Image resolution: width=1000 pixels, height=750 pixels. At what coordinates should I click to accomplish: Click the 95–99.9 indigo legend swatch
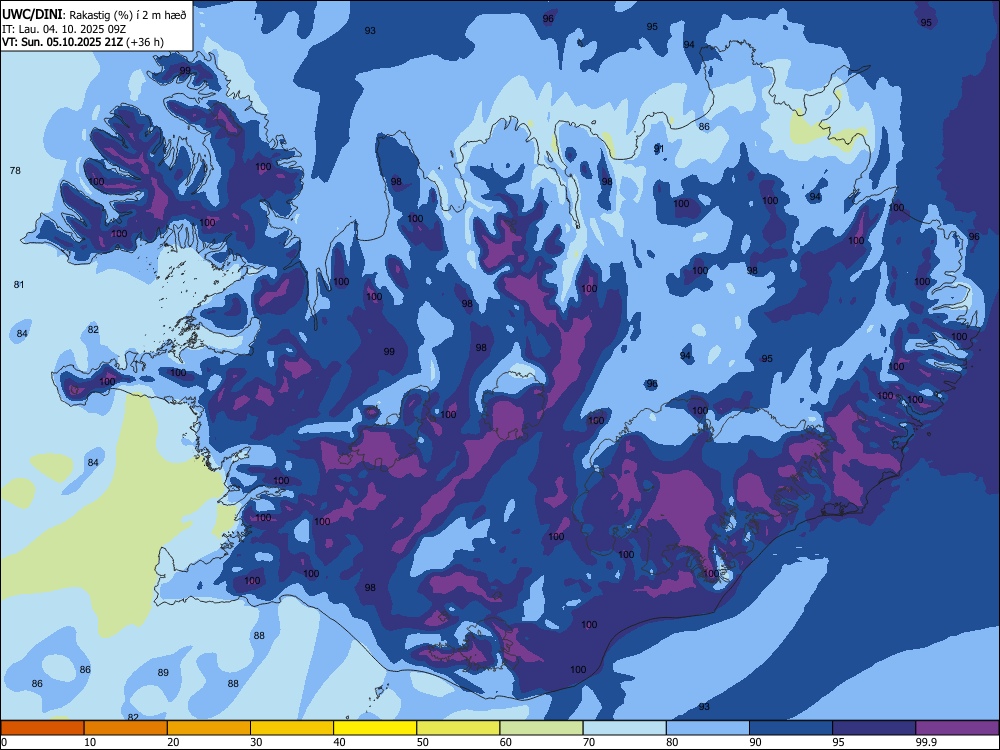pos(874,728)
